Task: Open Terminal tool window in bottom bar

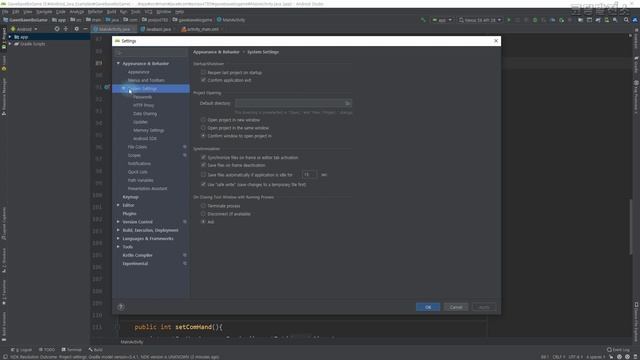Action: click(72, 350)
